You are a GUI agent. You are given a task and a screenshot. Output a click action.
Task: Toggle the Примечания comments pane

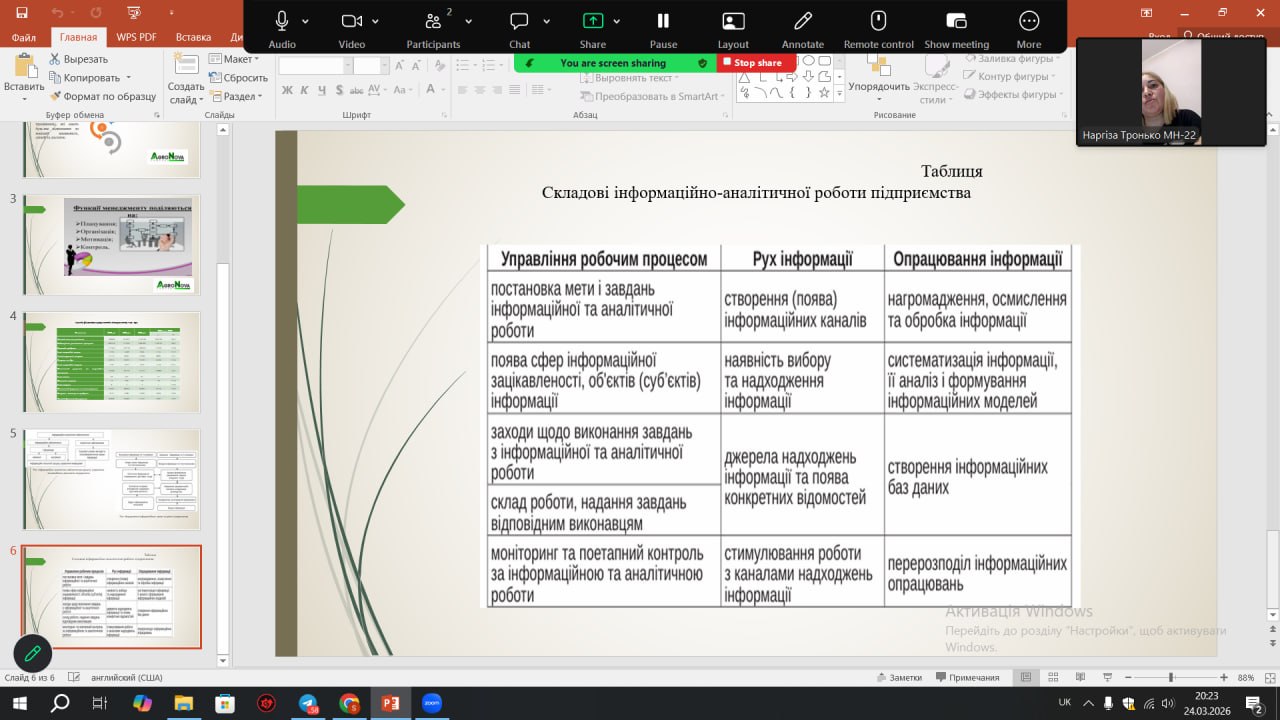pos(966,677)
